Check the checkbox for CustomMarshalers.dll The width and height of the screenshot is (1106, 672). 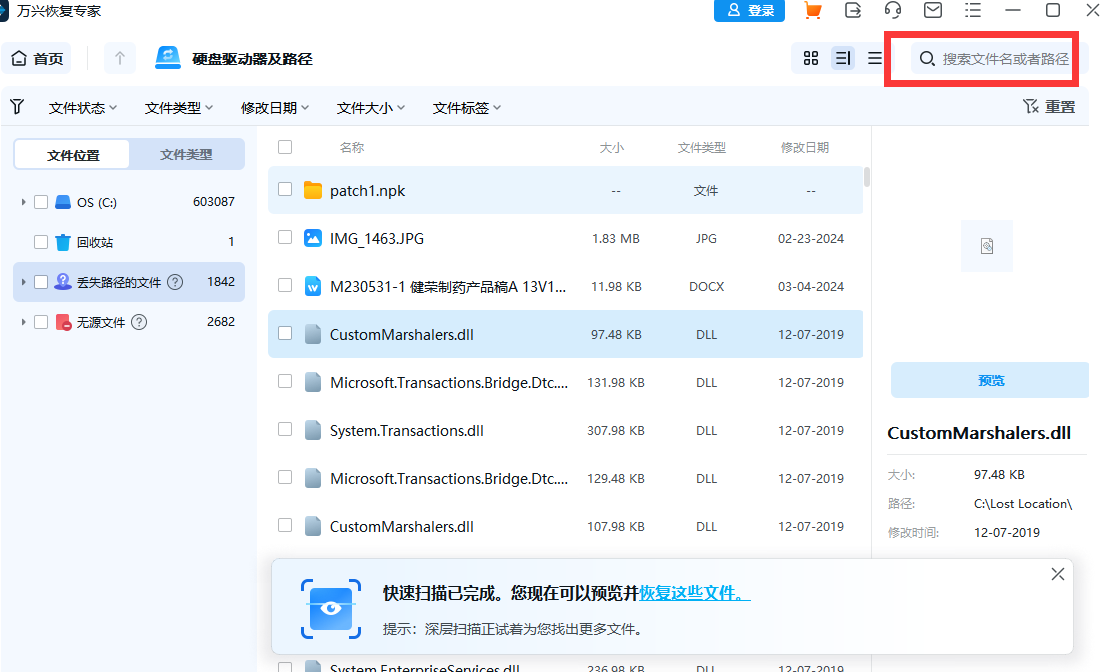285,334
